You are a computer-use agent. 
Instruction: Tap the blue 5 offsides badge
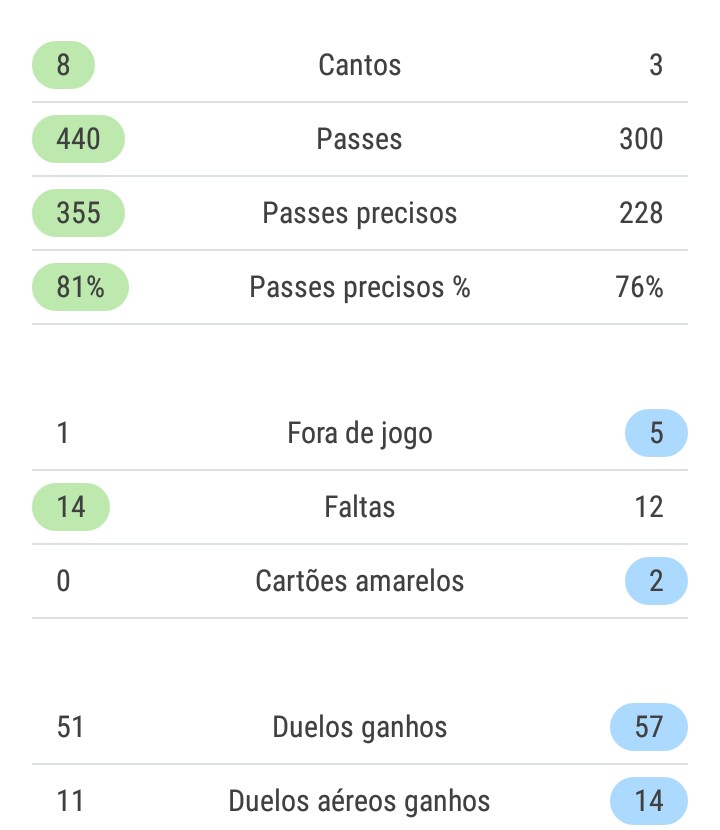656,434
